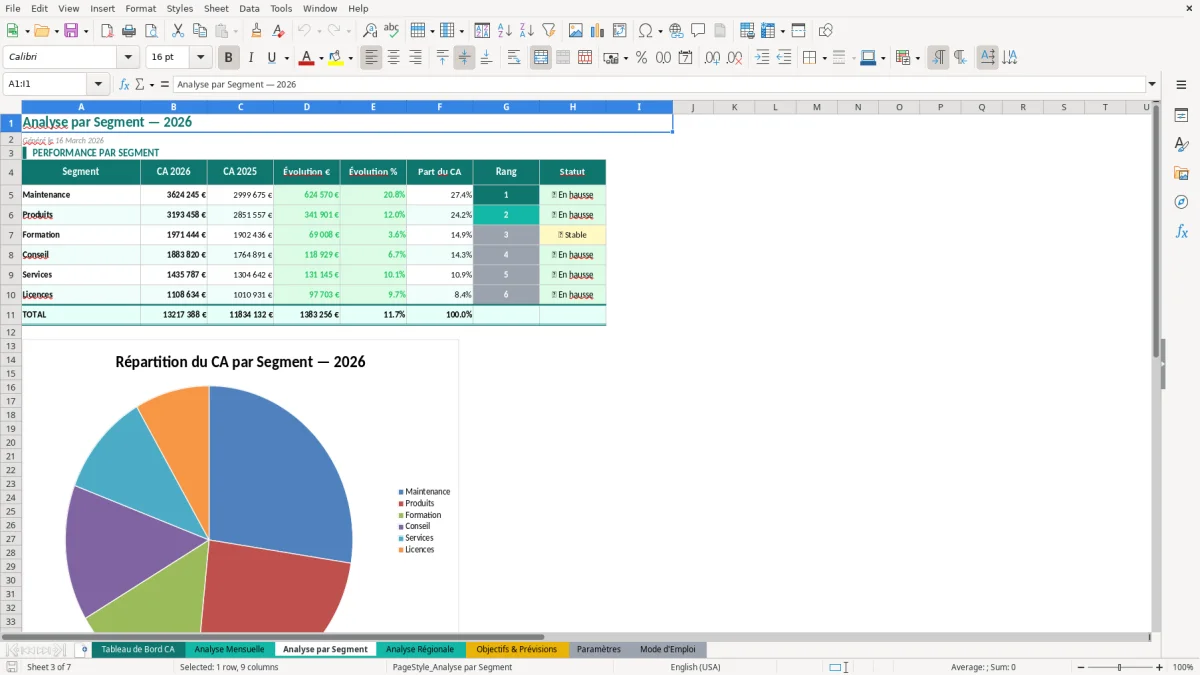1200x675 pixels.
Task: Click the yellow background color swatch
Action: pos(335,58)
